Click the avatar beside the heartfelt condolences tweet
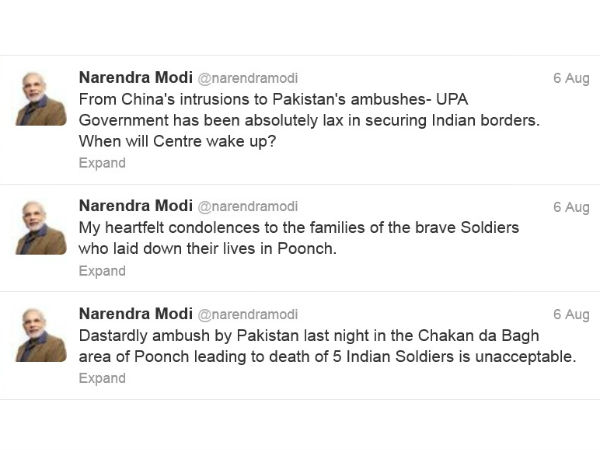Image resolution: width=600 pixels, height=450 pixels. 41,226
